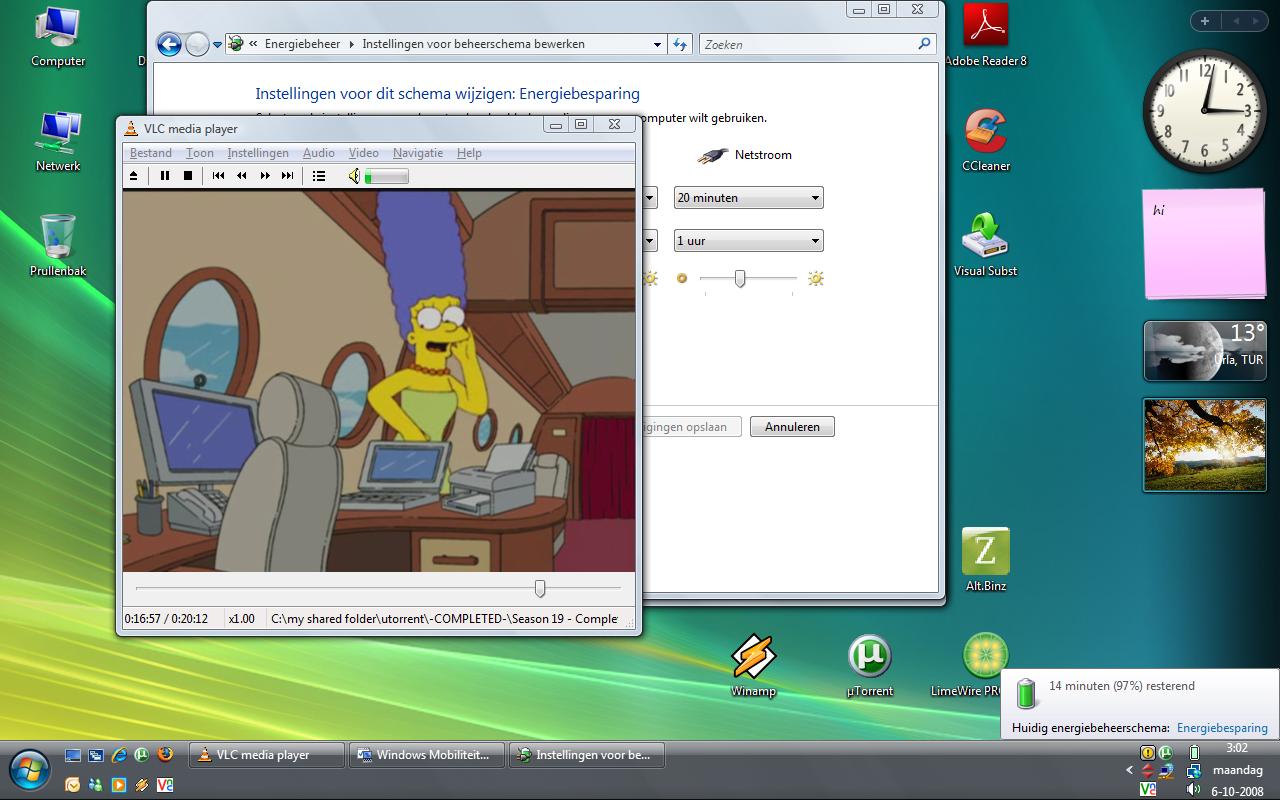The image size is (1280, 800).
Task: Open the Netwerk desktop icon
Action: (58, 142)
